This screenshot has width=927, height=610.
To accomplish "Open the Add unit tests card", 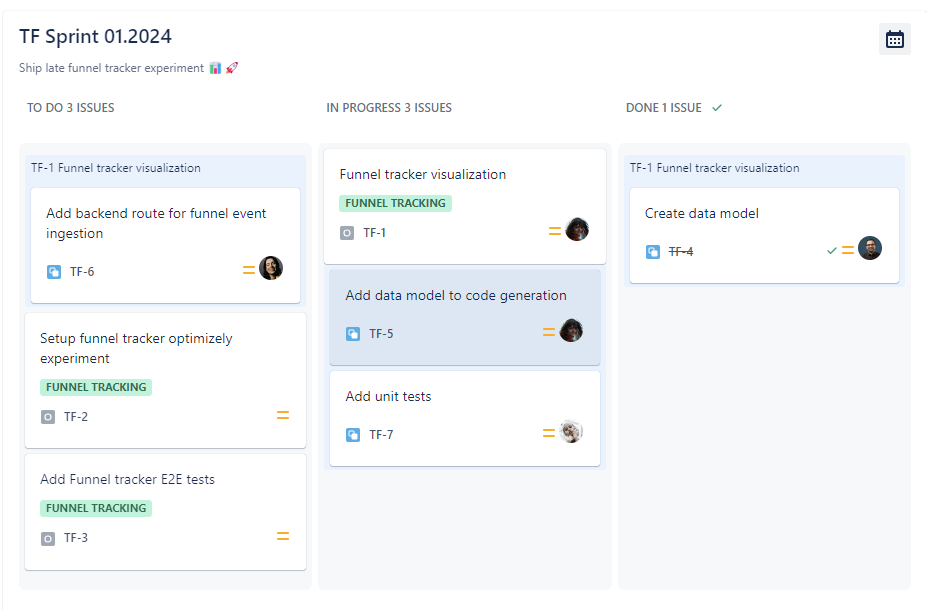I will (x=389, y=397).
